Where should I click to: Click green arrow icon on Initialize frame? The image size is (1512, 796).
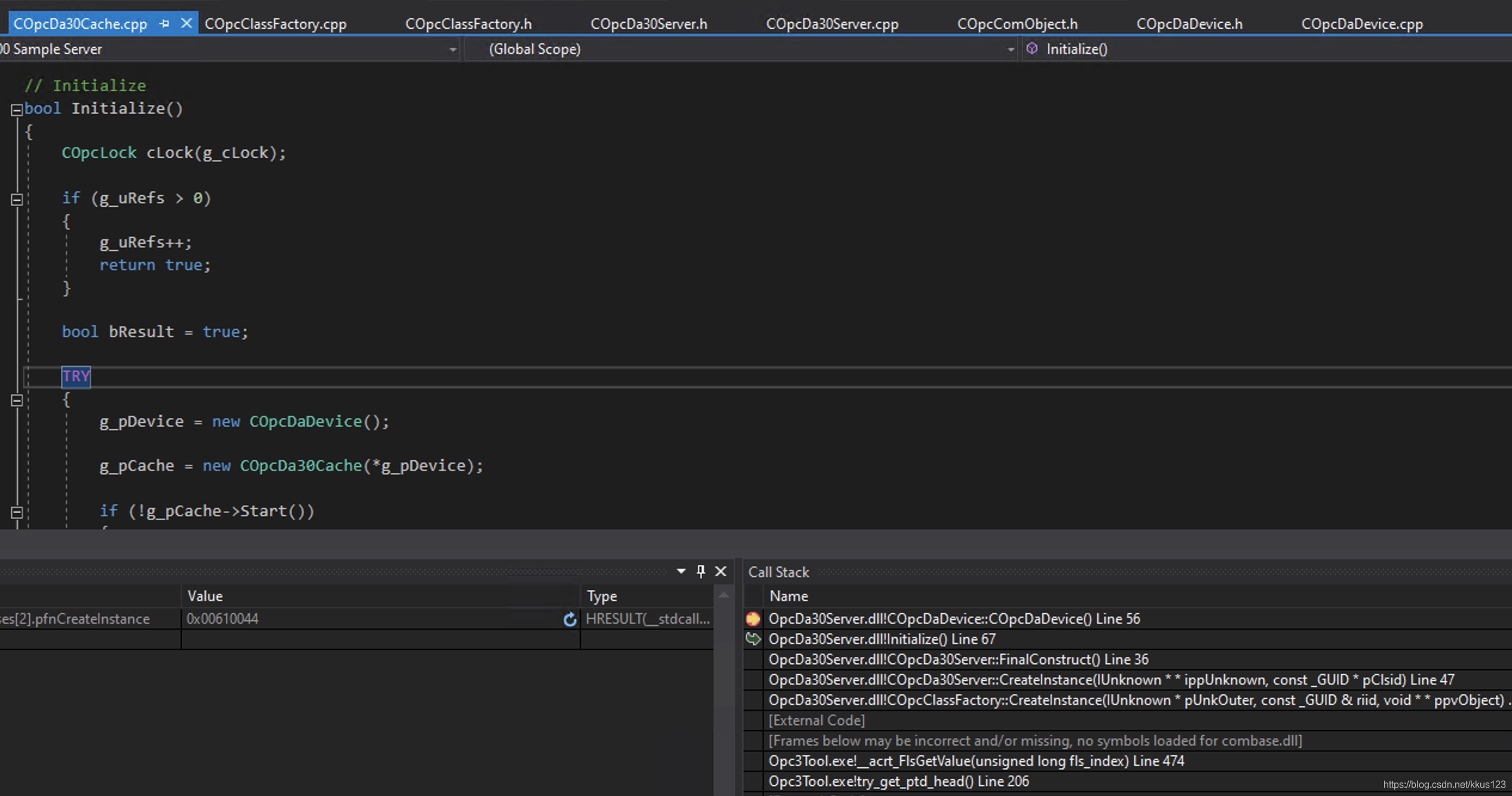coord(753,639)
